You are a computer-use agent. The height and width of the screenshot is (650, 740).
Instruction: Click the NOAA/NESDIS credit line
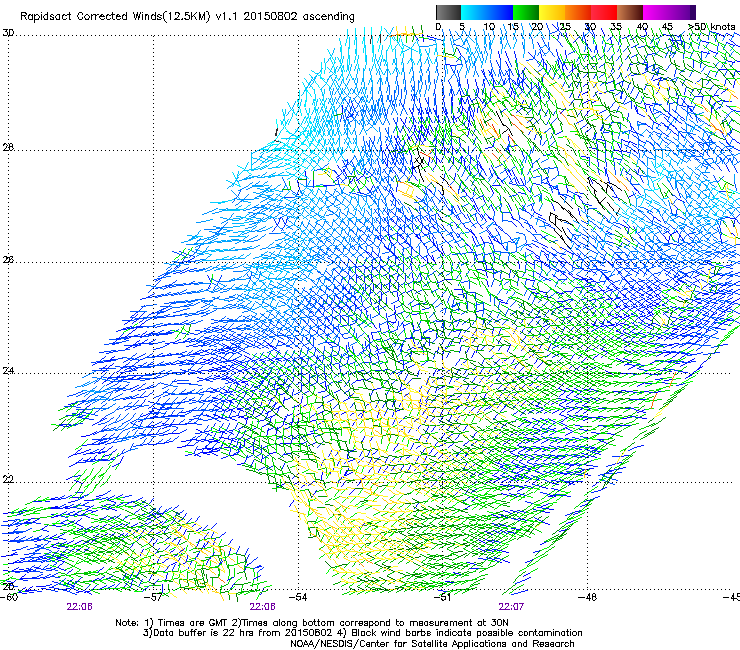432,644
